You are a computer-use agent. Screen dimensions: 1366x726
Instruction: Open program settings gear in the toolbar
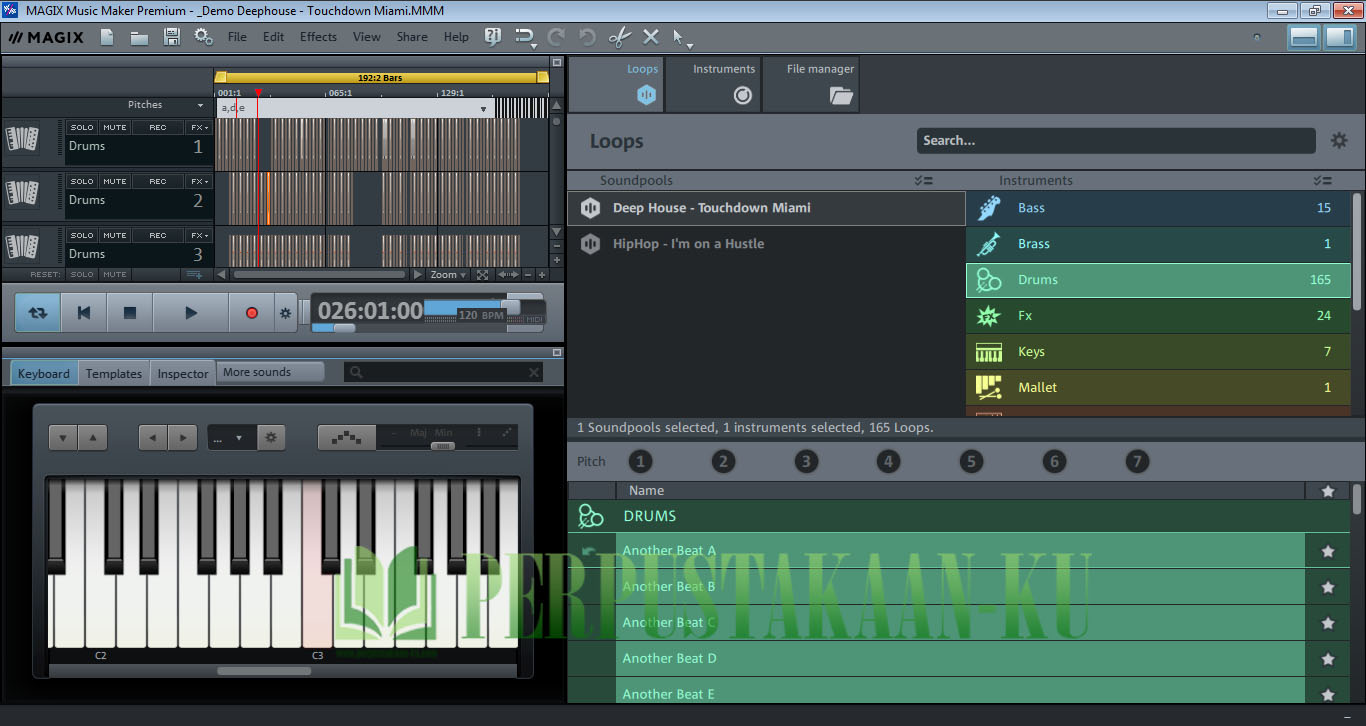(x=203, y=37)
